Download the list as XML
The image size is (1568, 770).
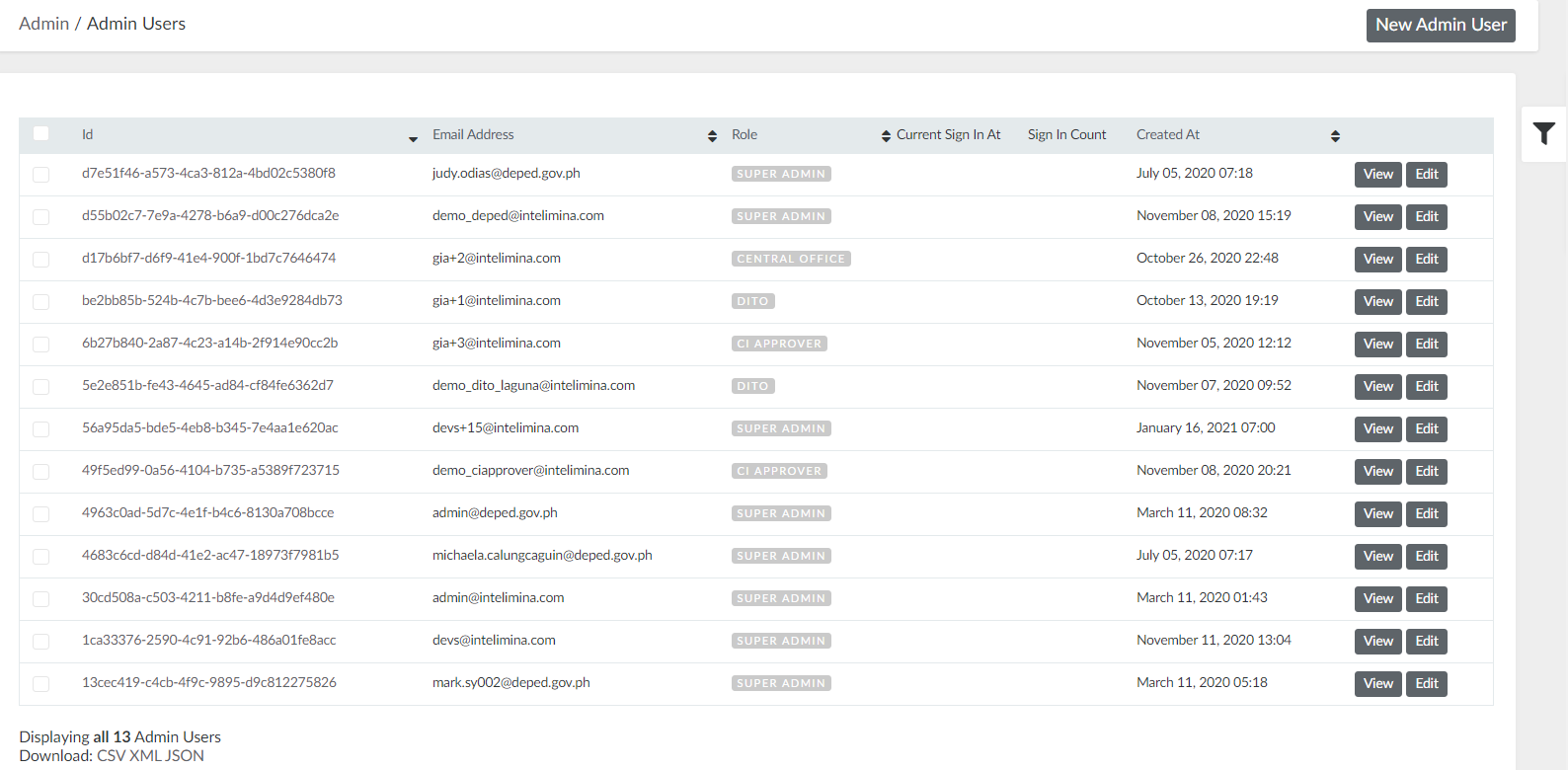point(145,755)
